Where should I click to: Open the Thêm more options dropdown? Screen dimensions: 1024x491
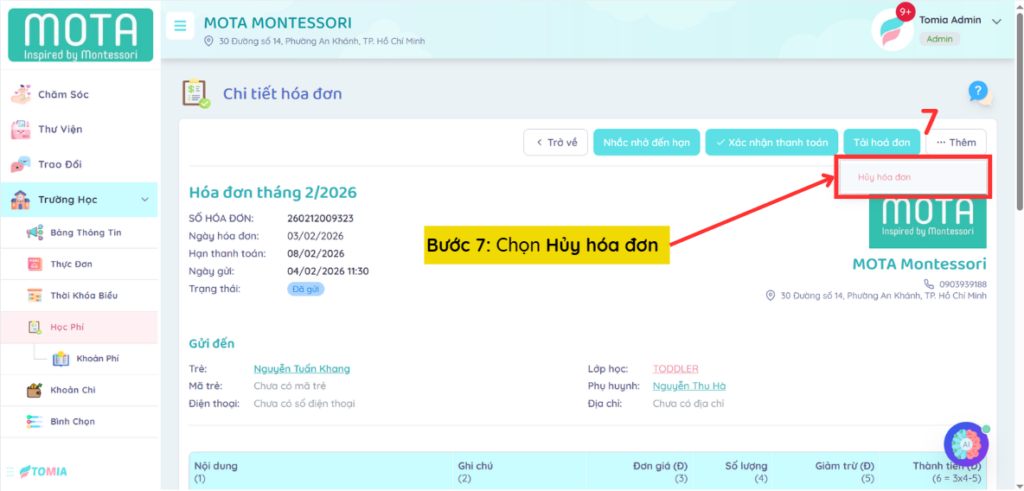(x=956, y=143)
